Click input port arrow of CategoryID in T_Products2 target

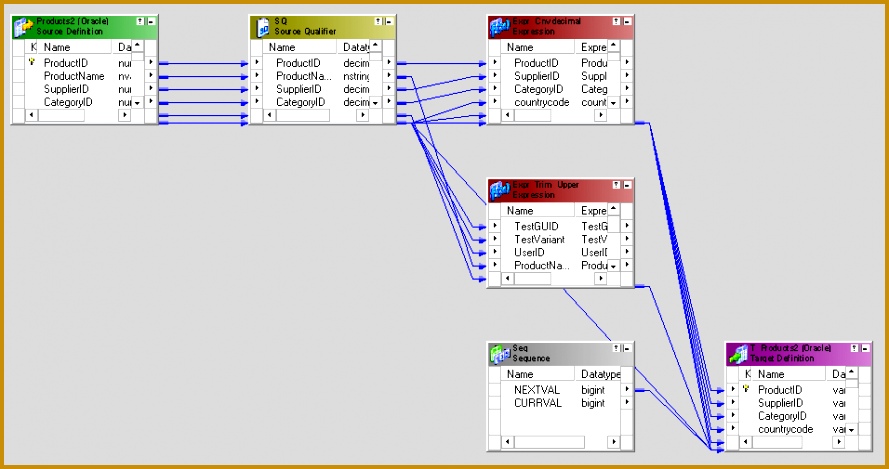coord(733,415)
